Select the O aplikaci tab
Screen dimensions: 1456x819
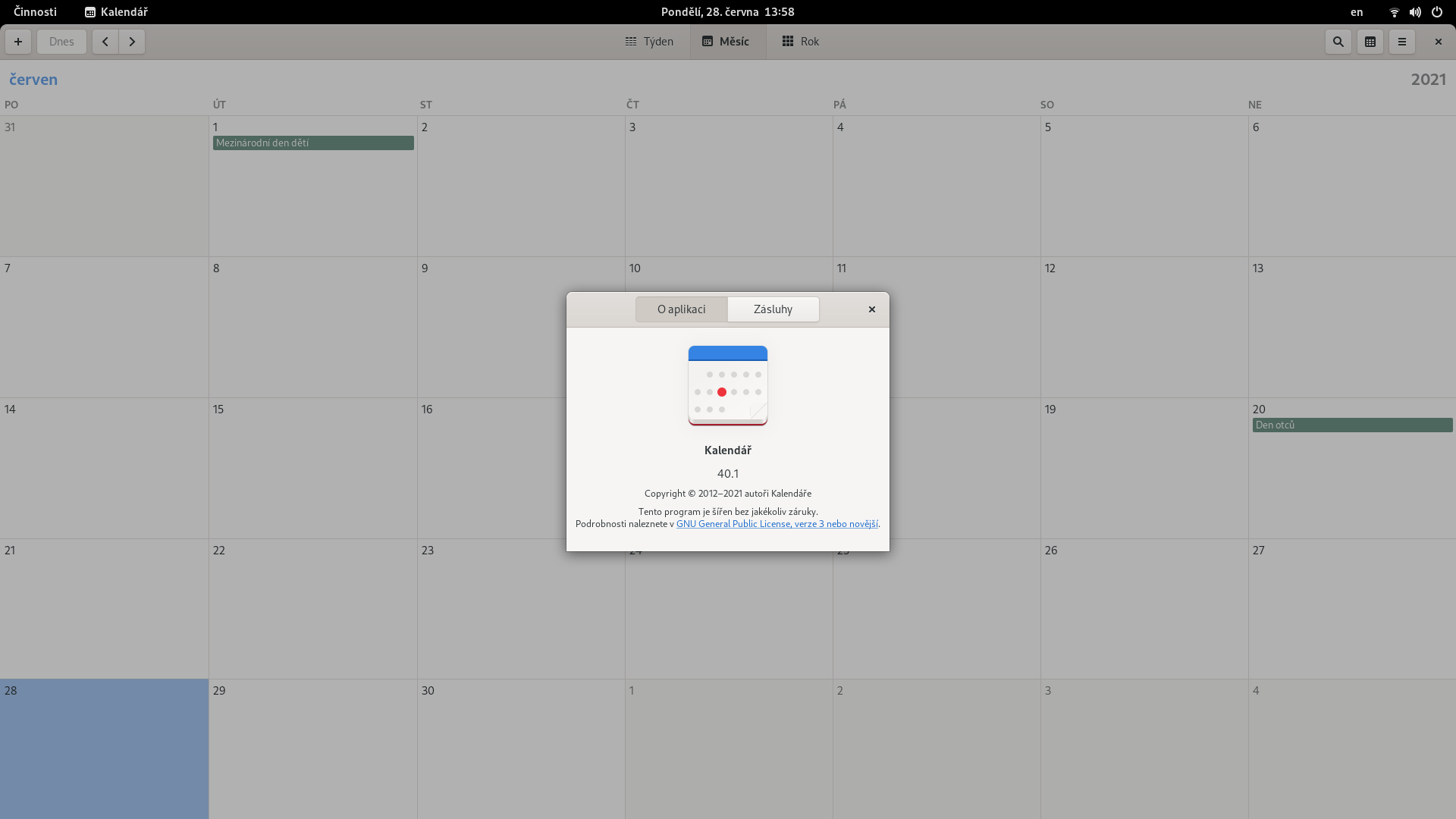[x=681, y=309]
